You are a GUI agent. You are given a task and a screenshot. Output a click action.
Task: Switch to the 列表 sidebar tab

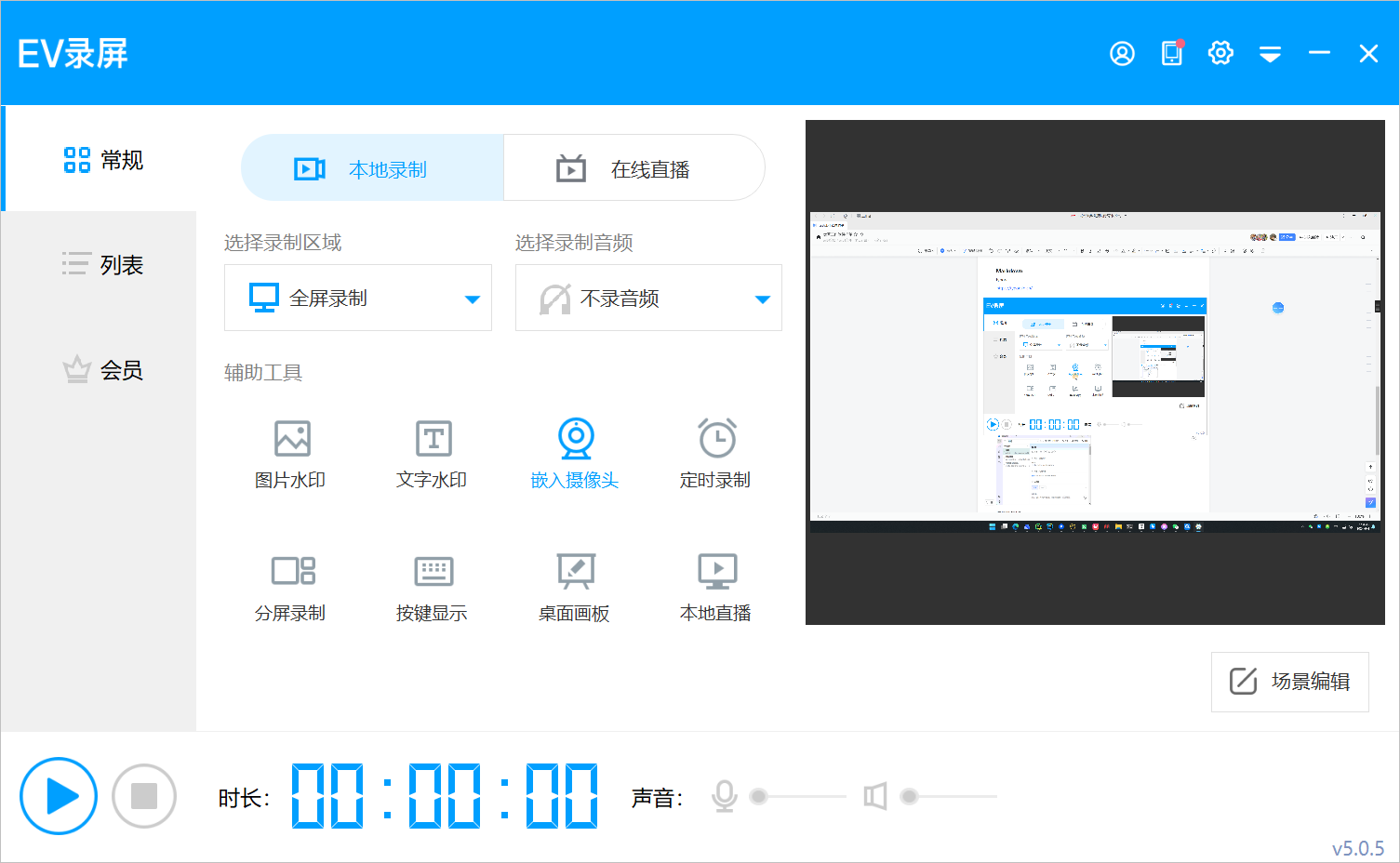click(100, 265)
